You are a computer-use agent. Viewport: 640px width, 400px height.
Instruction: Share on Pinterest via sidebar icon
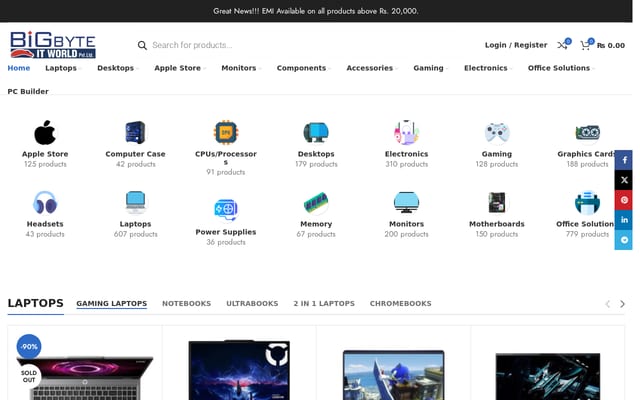(x=624, y=200)
